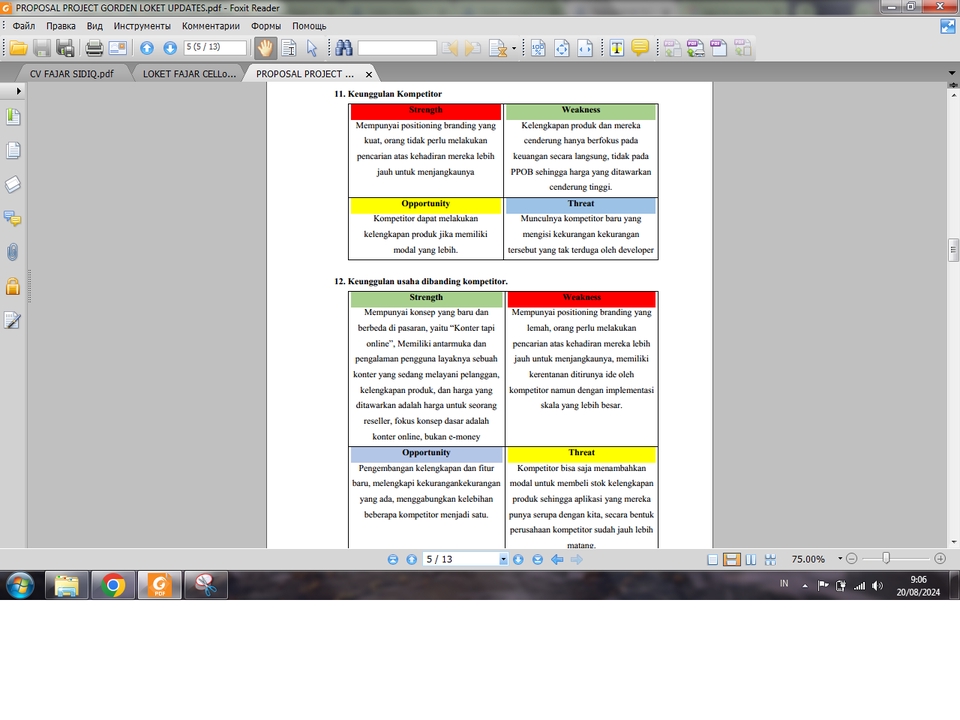Open File Explorer from taskbar
The image size is (960, 720).
tap(67, 585)
